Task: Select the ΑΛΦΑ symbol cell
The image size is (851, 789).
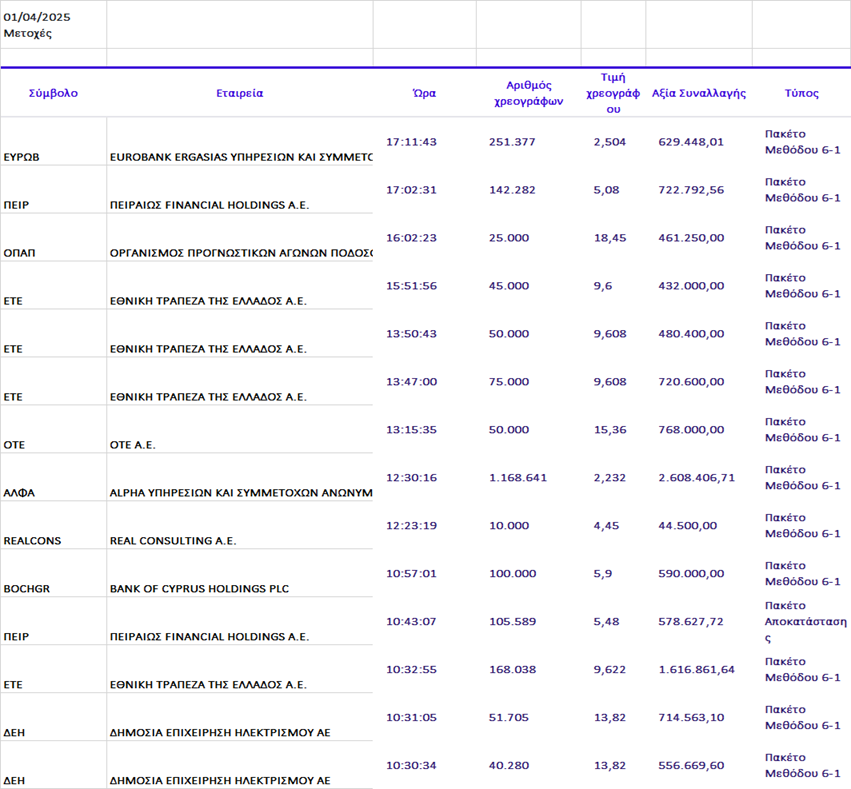Action: (19, 493)
